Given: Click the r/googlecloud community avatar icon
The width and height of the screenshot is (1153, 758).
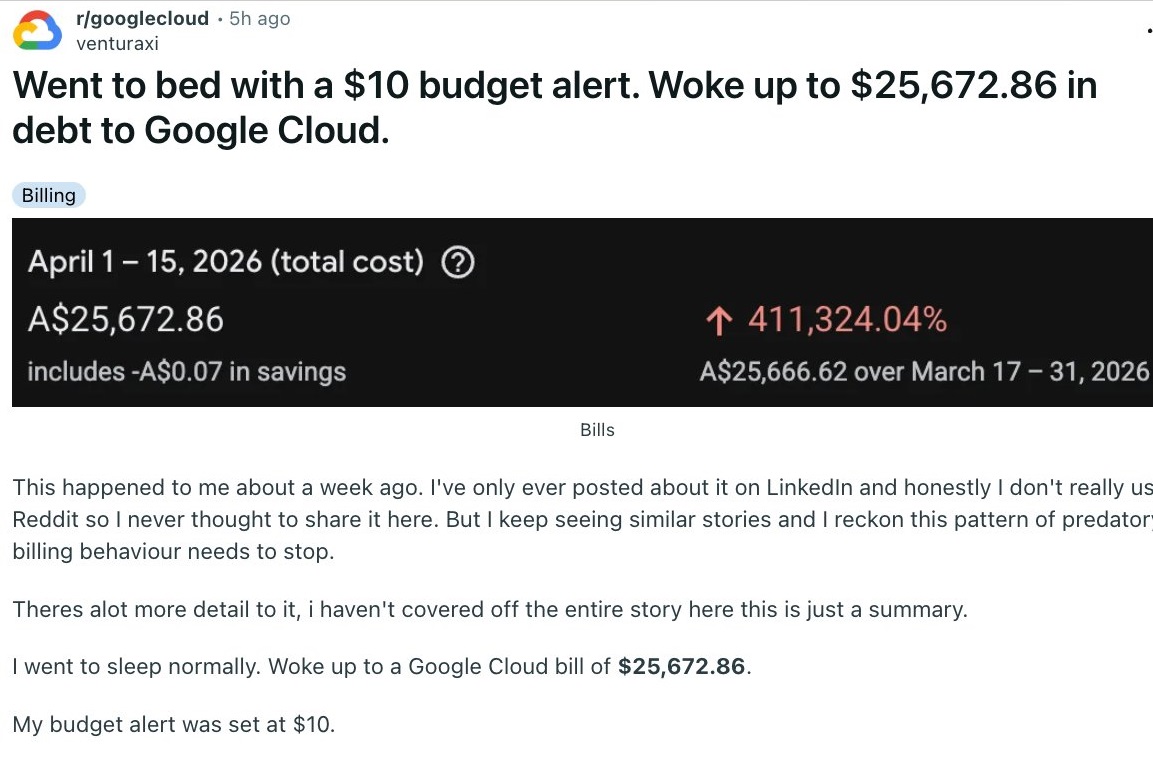Looking at the screenshot, I should click(x=38, y=30).
